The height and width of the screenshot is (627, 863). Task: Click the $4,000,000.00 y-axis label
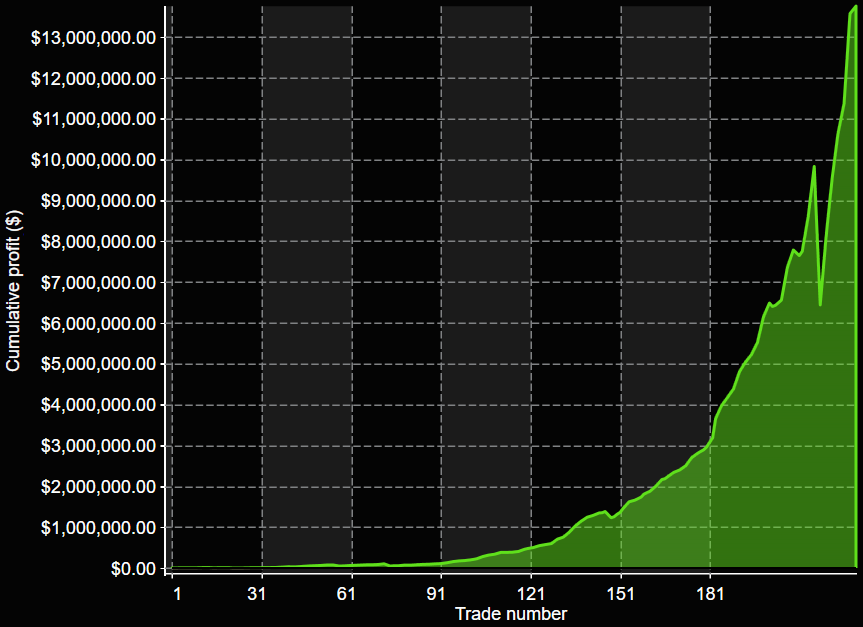[x=99, y=405]
